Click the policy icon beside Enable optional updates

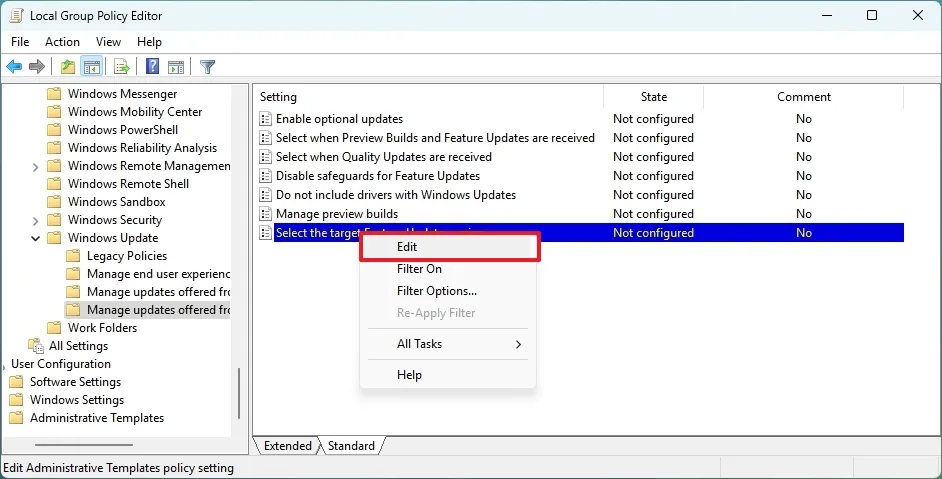265,119
